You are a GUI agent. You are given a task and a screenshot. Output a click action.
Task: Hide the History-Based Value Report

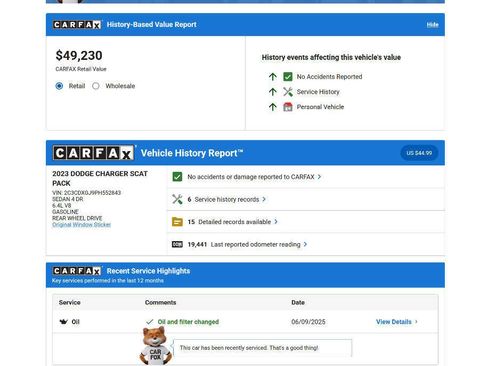click(432, 25)
